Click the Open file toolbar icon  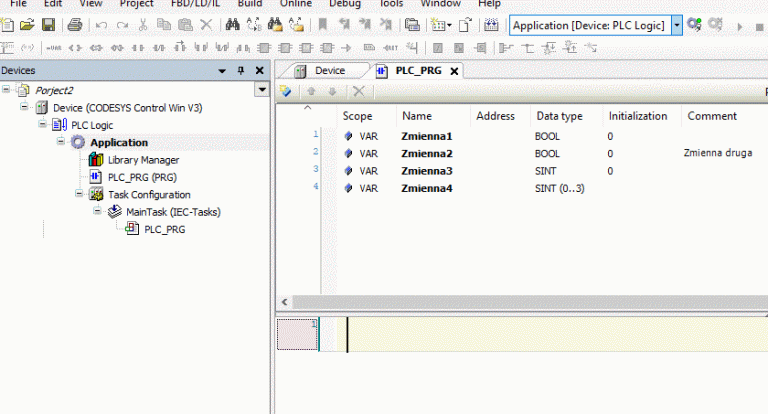27,24
